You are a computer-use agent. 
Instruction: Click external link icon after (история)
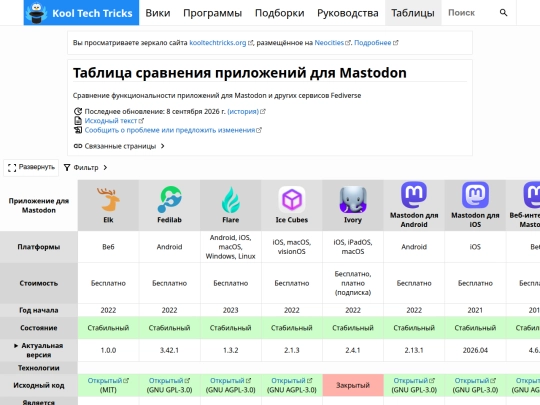coord(263,111)
